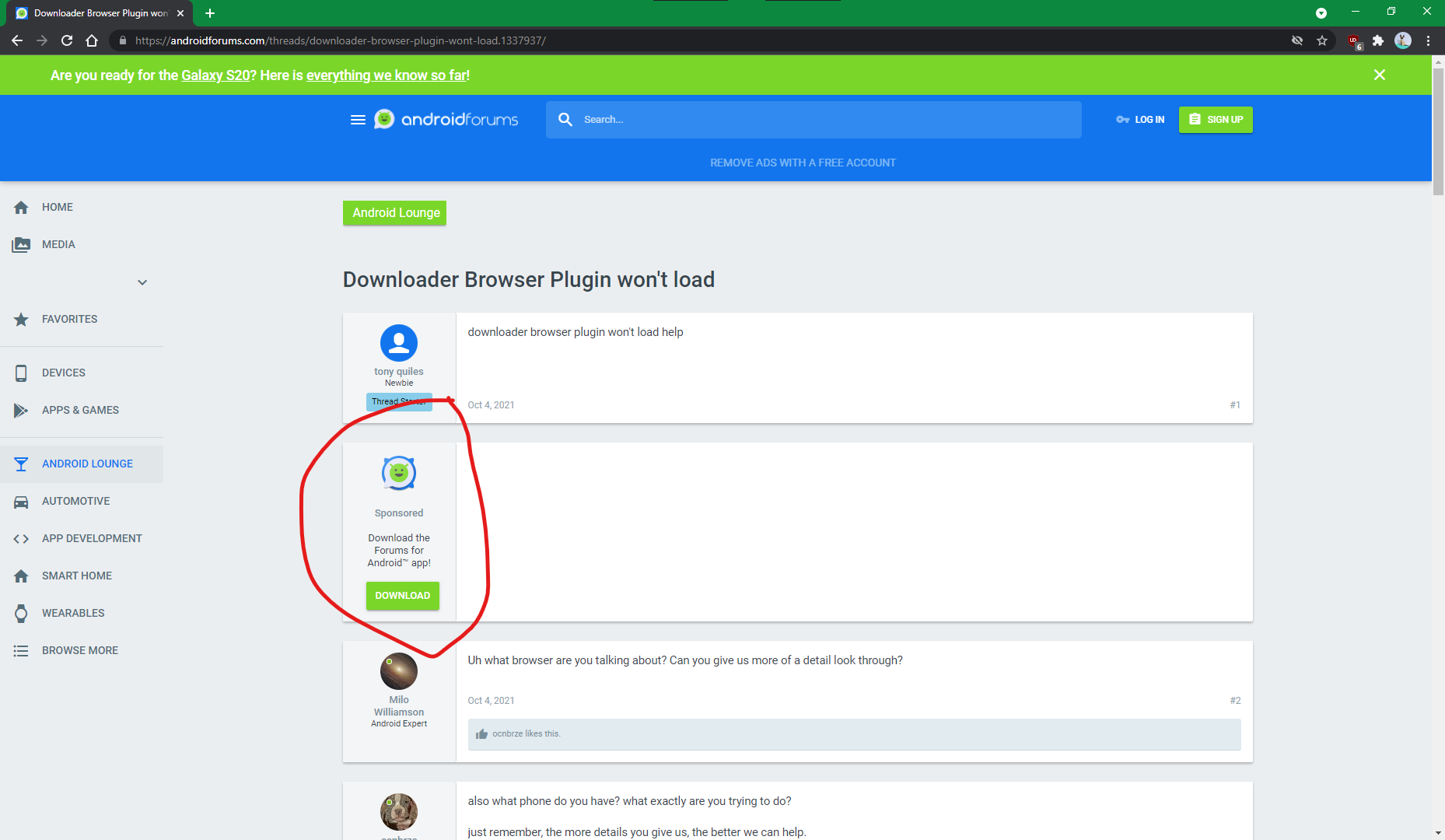
Task: Select the Android Lounge cocktail icon
Action: 21,464
